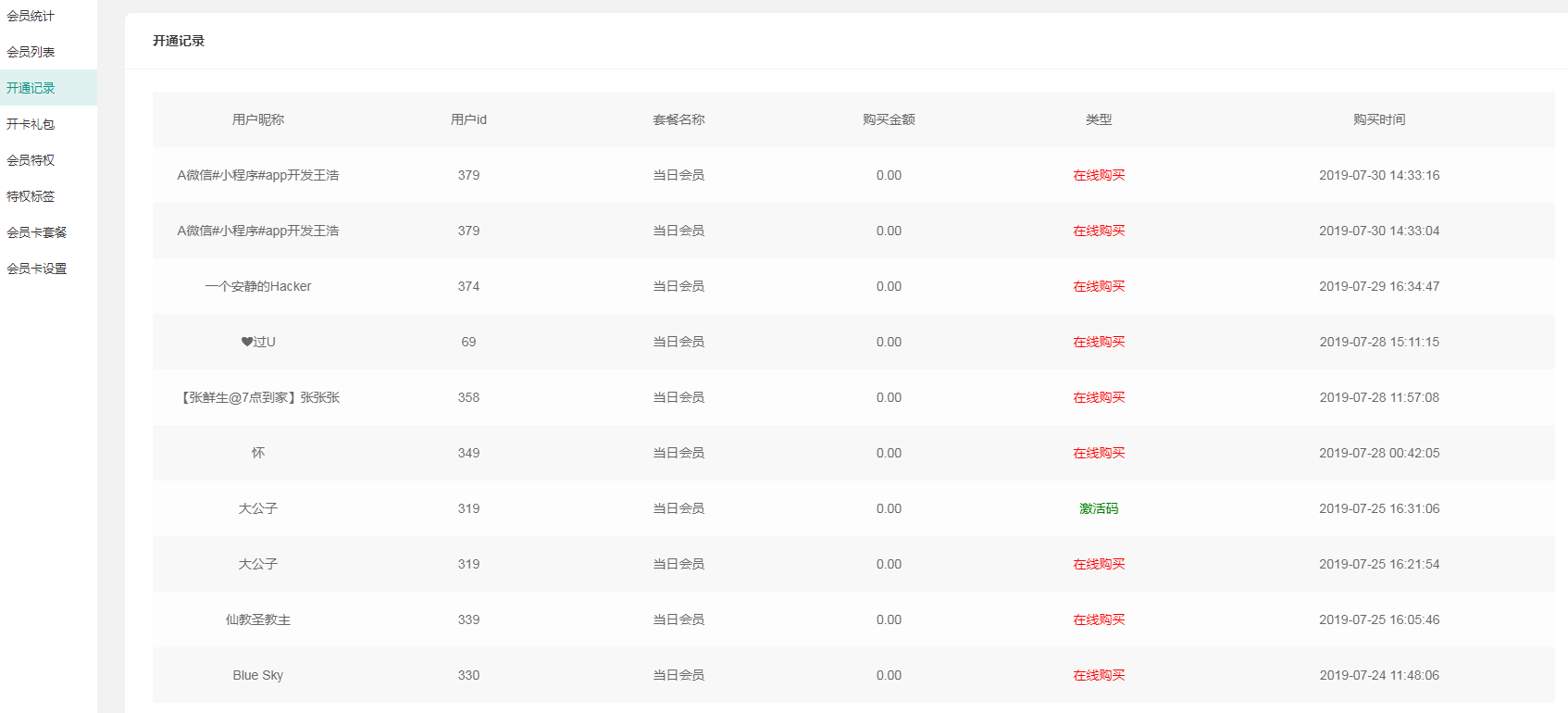Navigate to 会员特权 in the sidebar
1568x713 pixels.
click(x=31, y=160)
